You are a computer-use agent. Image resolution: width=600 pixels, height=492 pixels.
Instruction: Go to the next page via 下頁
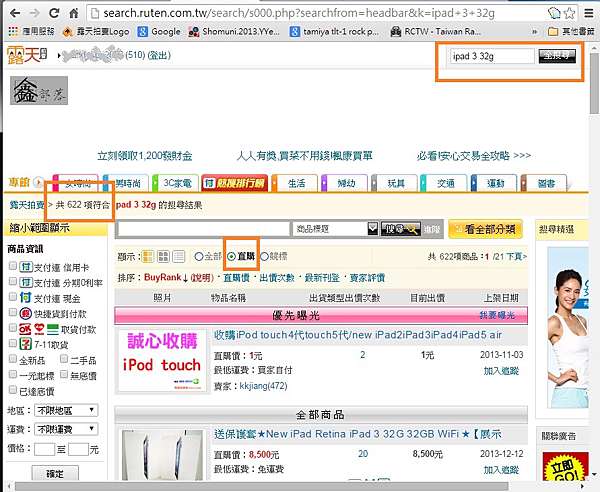click(516, 256)
